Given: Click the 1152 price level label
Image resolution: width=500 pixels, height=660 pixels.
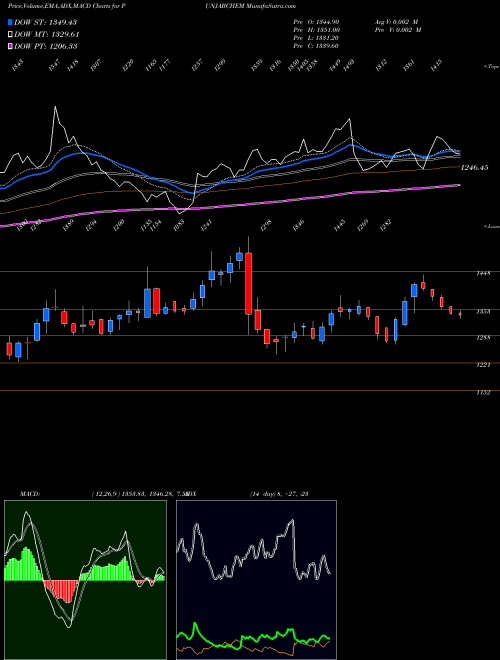Looking at the screenshot, I should (x=483, y=392).
